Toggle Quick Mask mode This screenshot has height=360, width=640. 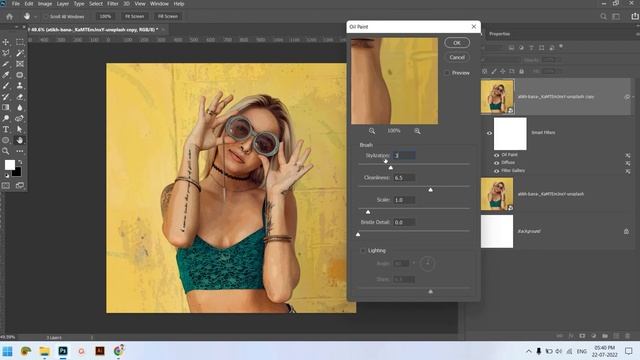point(6,186)
